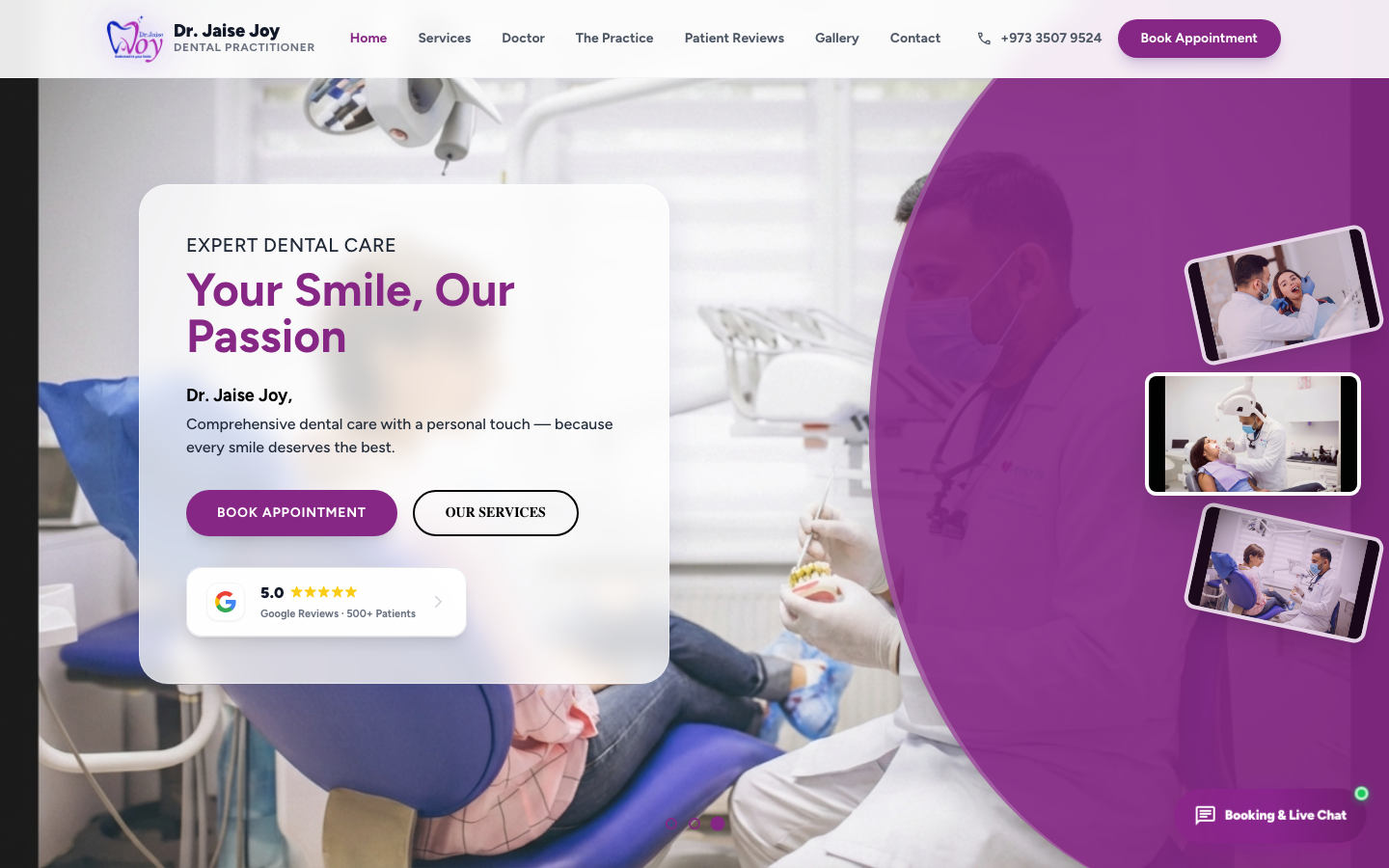
Task: Click the Google G logo icon
Action: pyautogui.click(x=226, y=602)
